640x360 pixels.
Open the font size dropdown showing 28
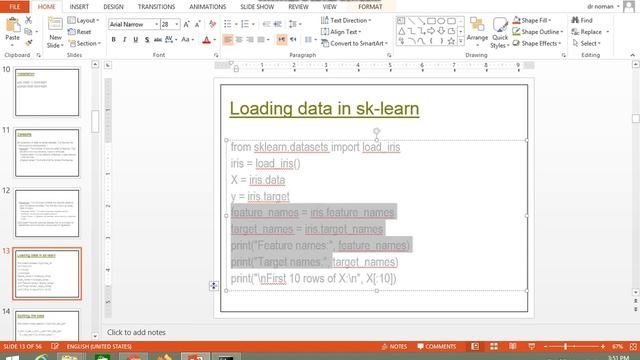tap(177, 24)
